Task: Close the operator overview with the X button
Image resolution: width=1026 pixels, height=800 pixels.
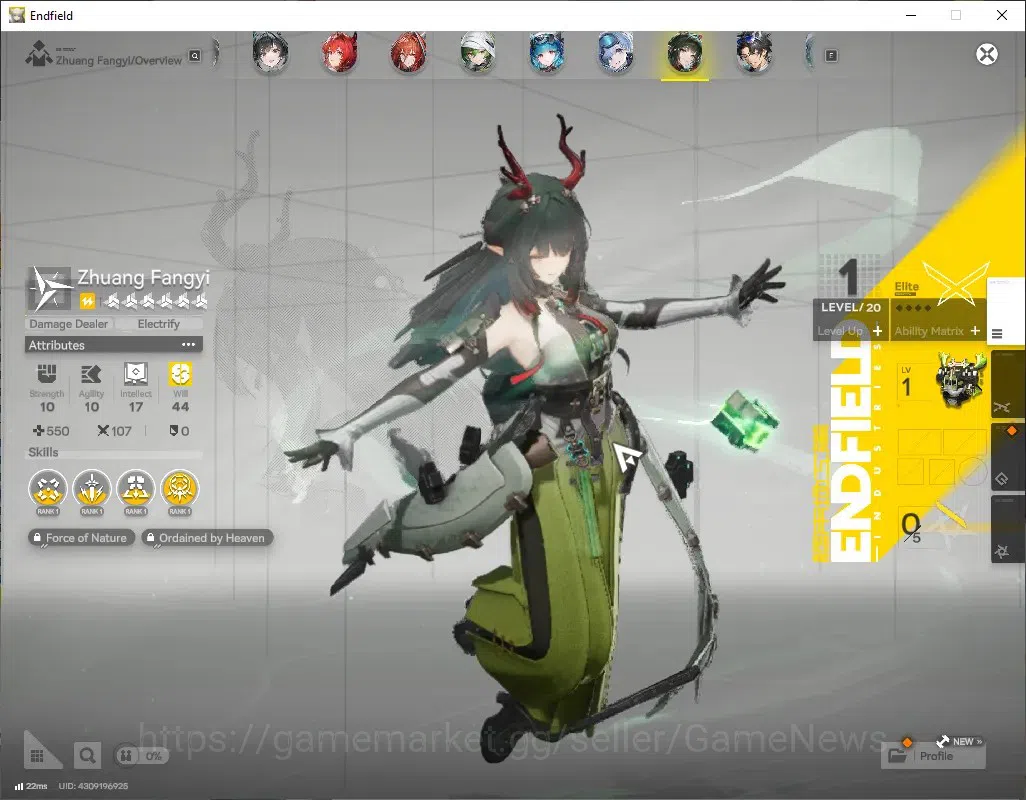Action: (x=987, y=54)
